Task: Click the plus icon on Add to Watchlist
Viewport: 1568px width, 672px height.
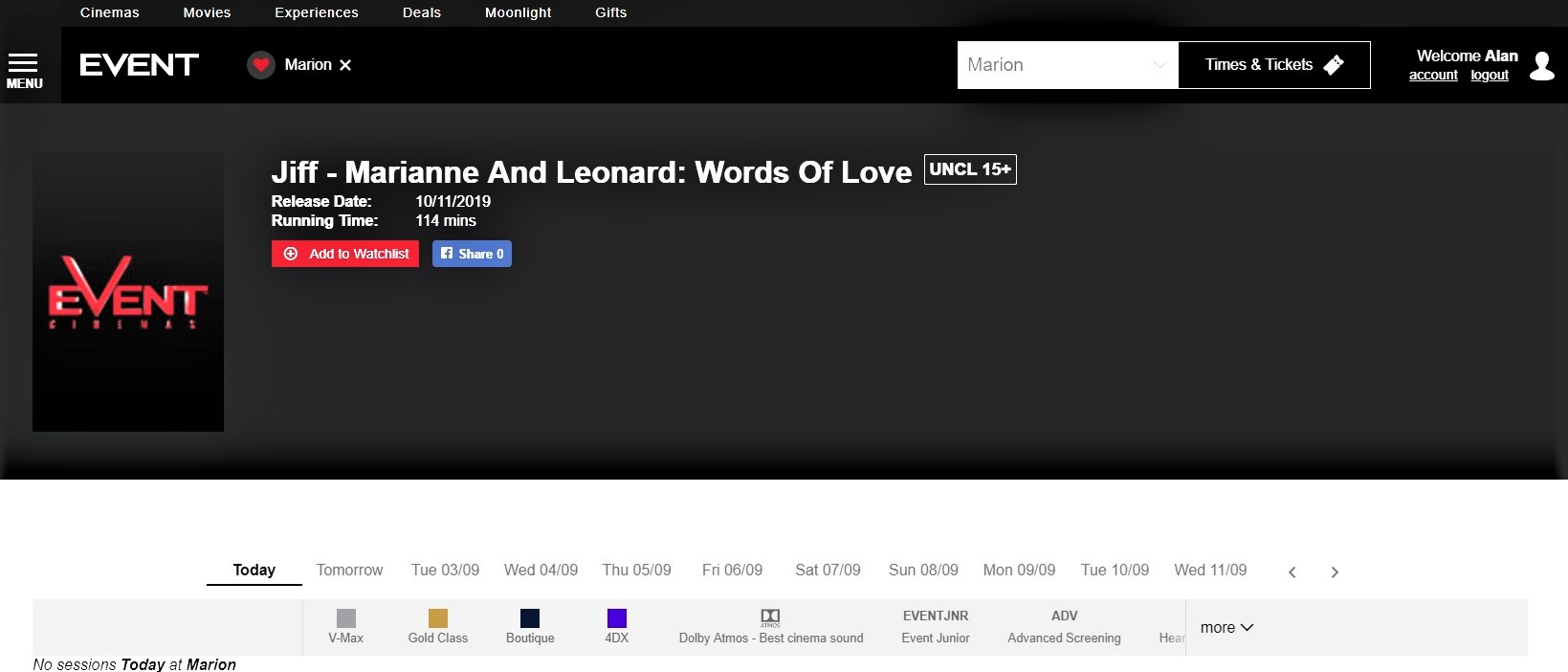Action: point(291,254)
